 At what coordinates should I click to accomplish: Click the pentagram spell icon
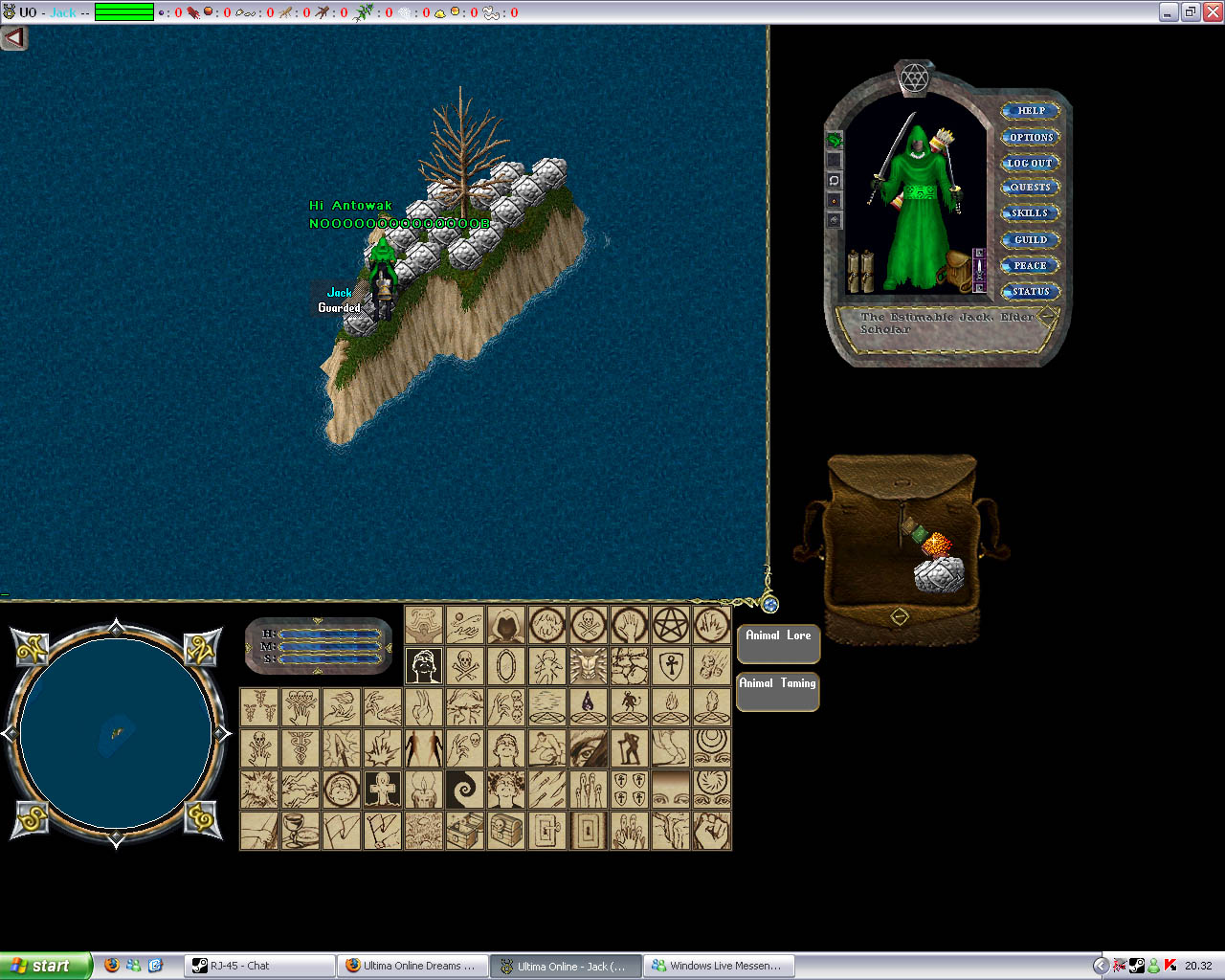point(671,625)
